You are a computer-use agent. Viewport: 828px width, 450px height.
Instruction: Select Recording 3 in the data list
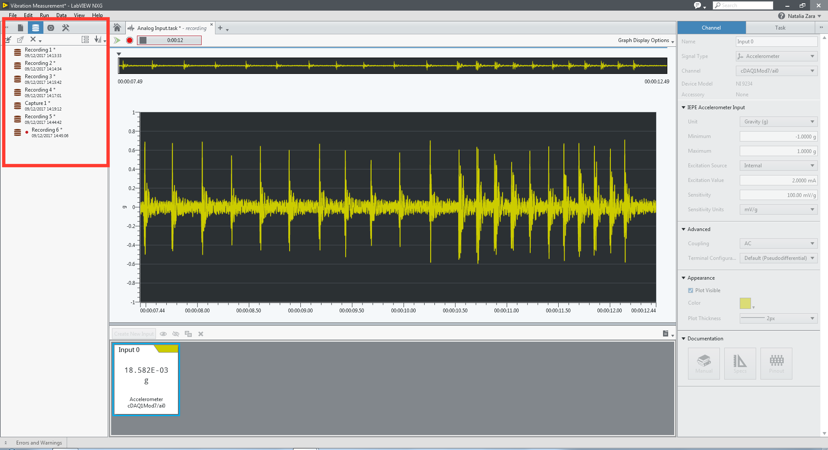point(40,79)
